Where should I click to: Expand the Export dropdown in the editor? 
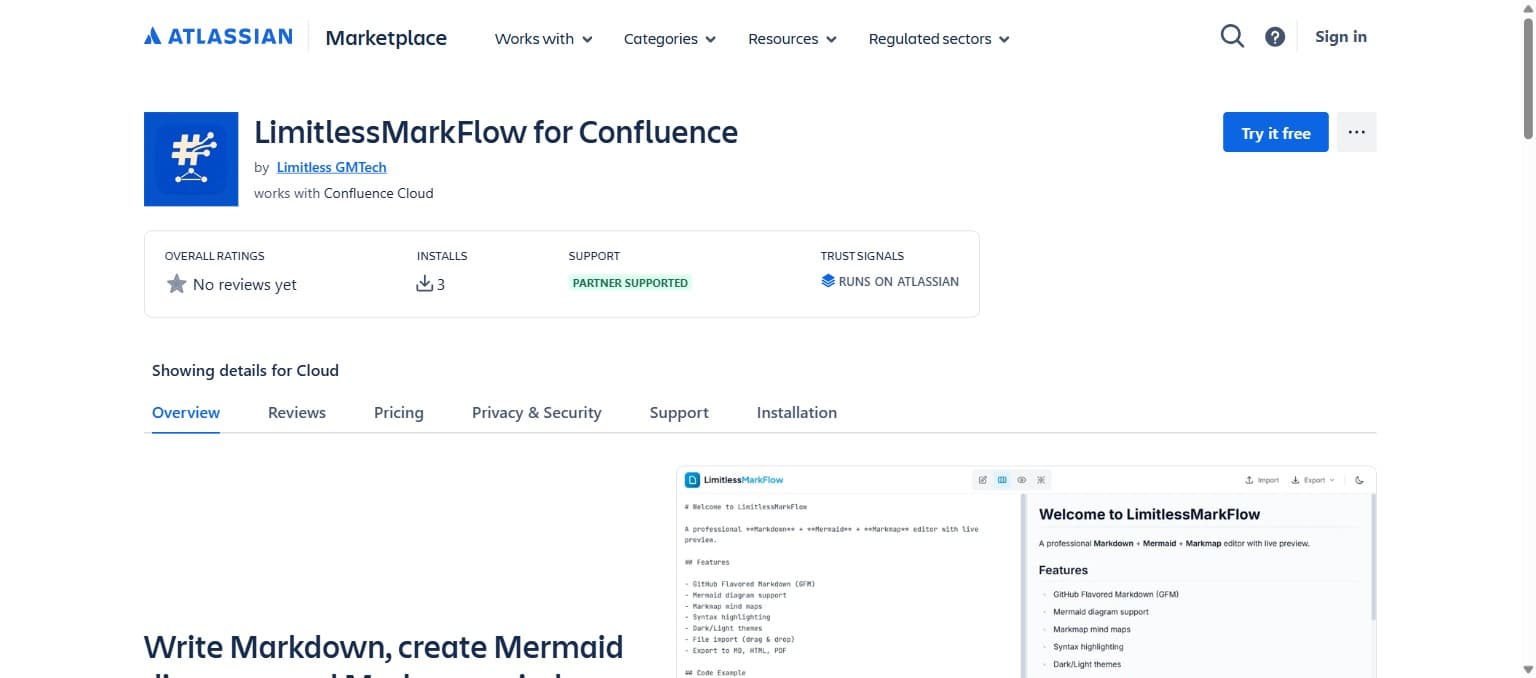(1314, 480)
